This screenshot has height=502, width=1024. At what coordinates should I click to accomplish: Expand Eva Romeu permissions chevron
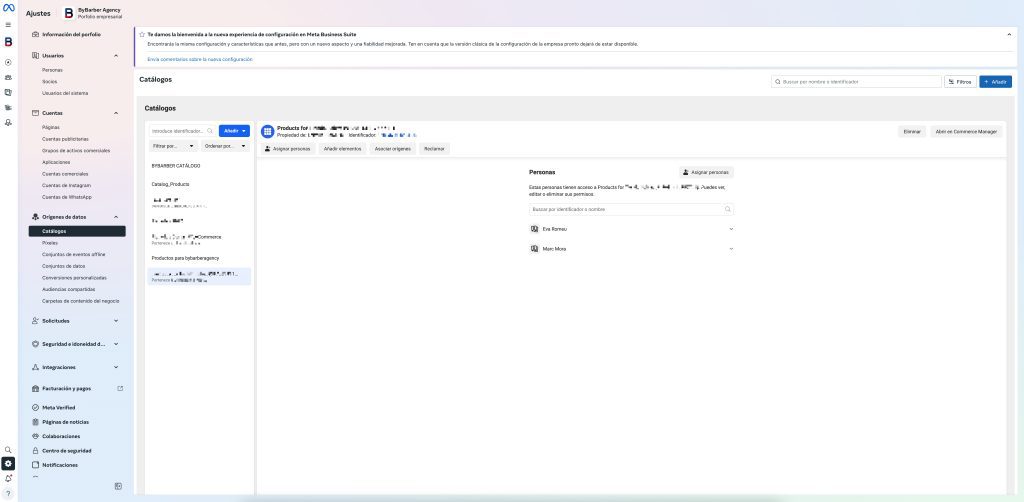(x=731, y=229)
